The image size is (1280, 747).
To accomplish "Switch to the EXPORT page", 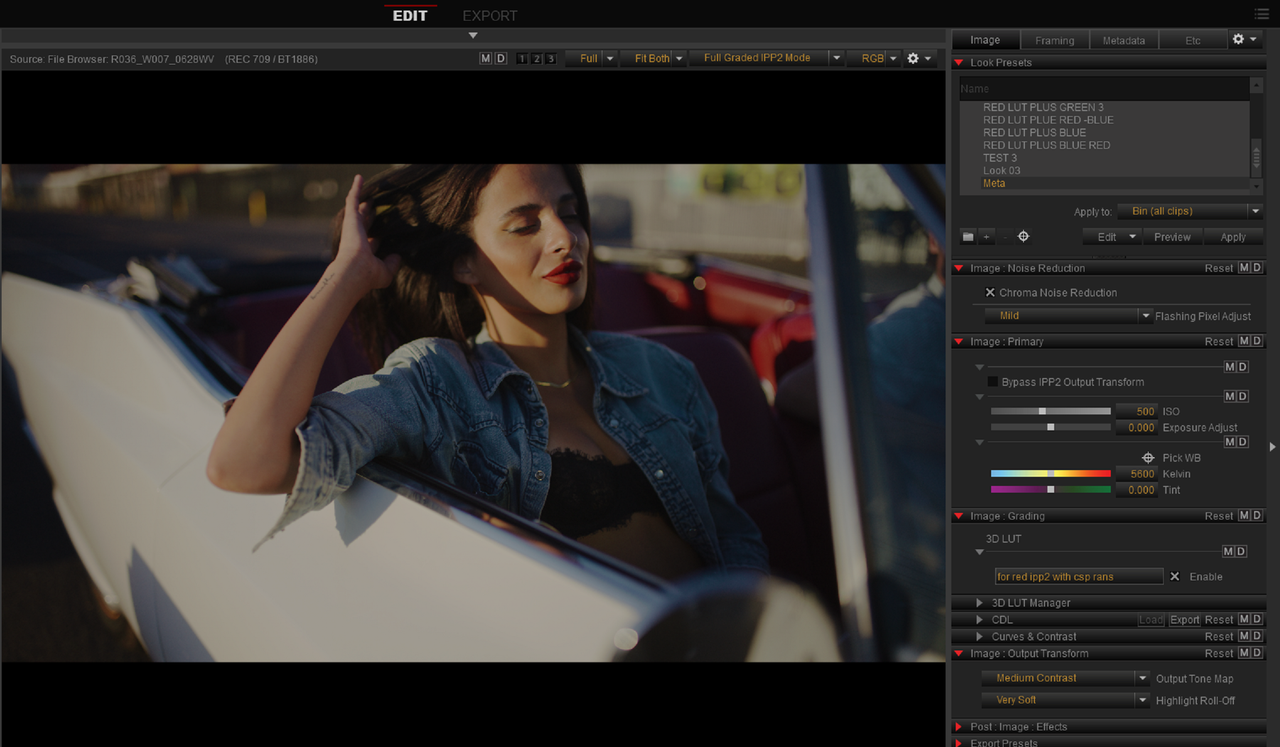I will [489, 16].
